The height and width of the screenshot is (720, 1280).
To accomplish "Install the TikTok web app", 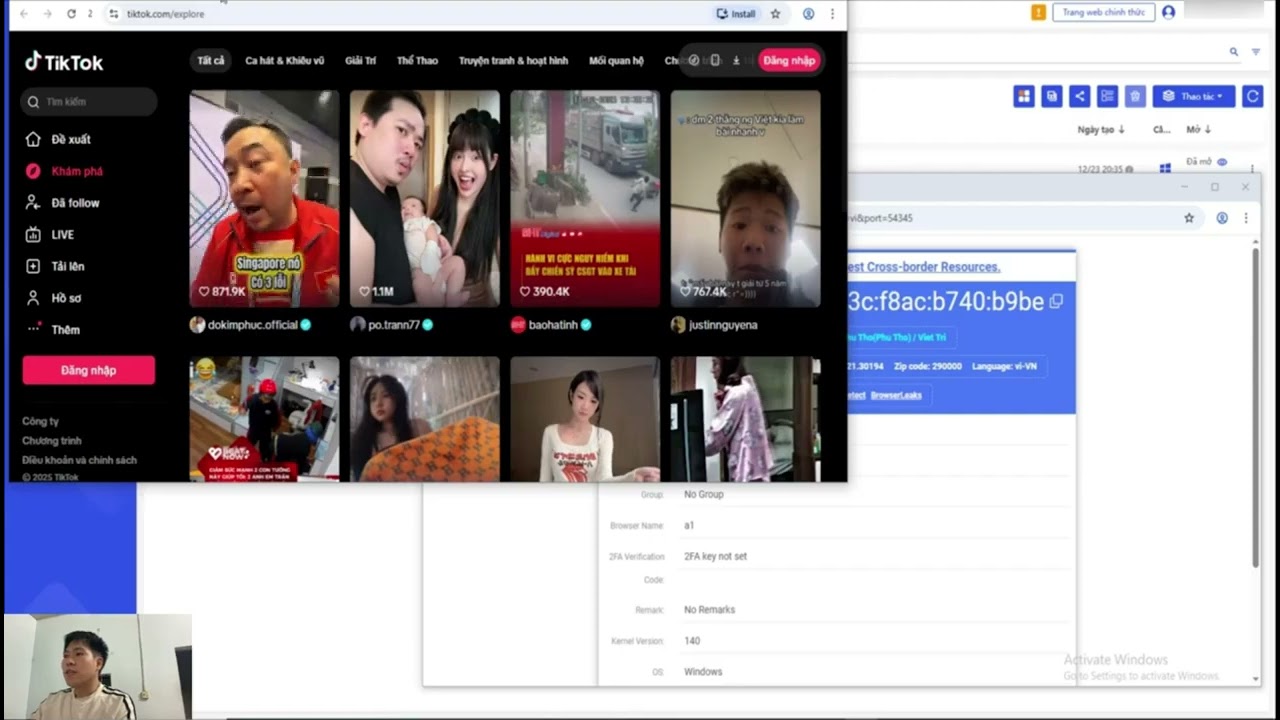I will tap(736, 14).
